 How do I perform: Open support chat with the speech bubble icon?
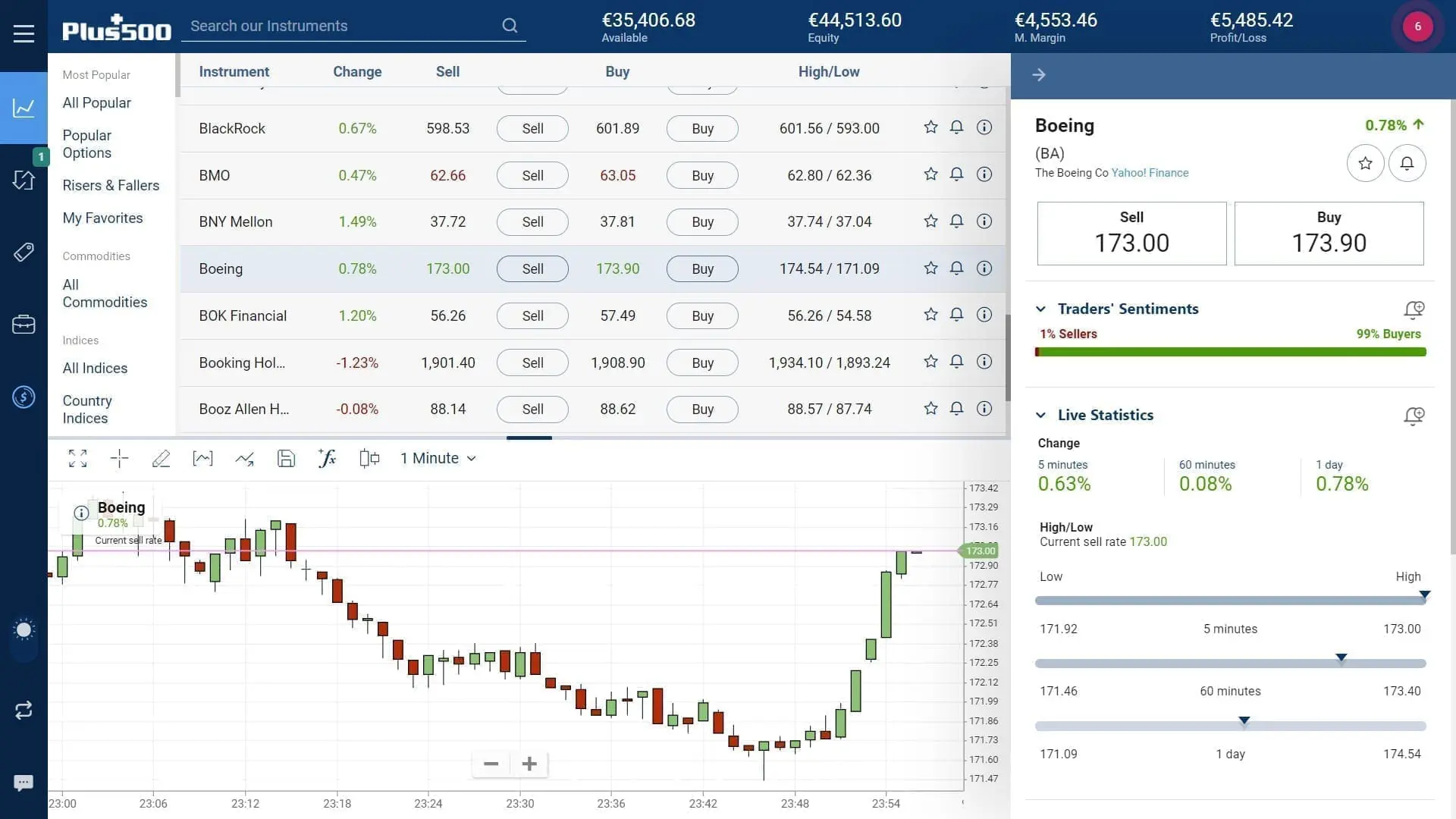coord(24,782)
